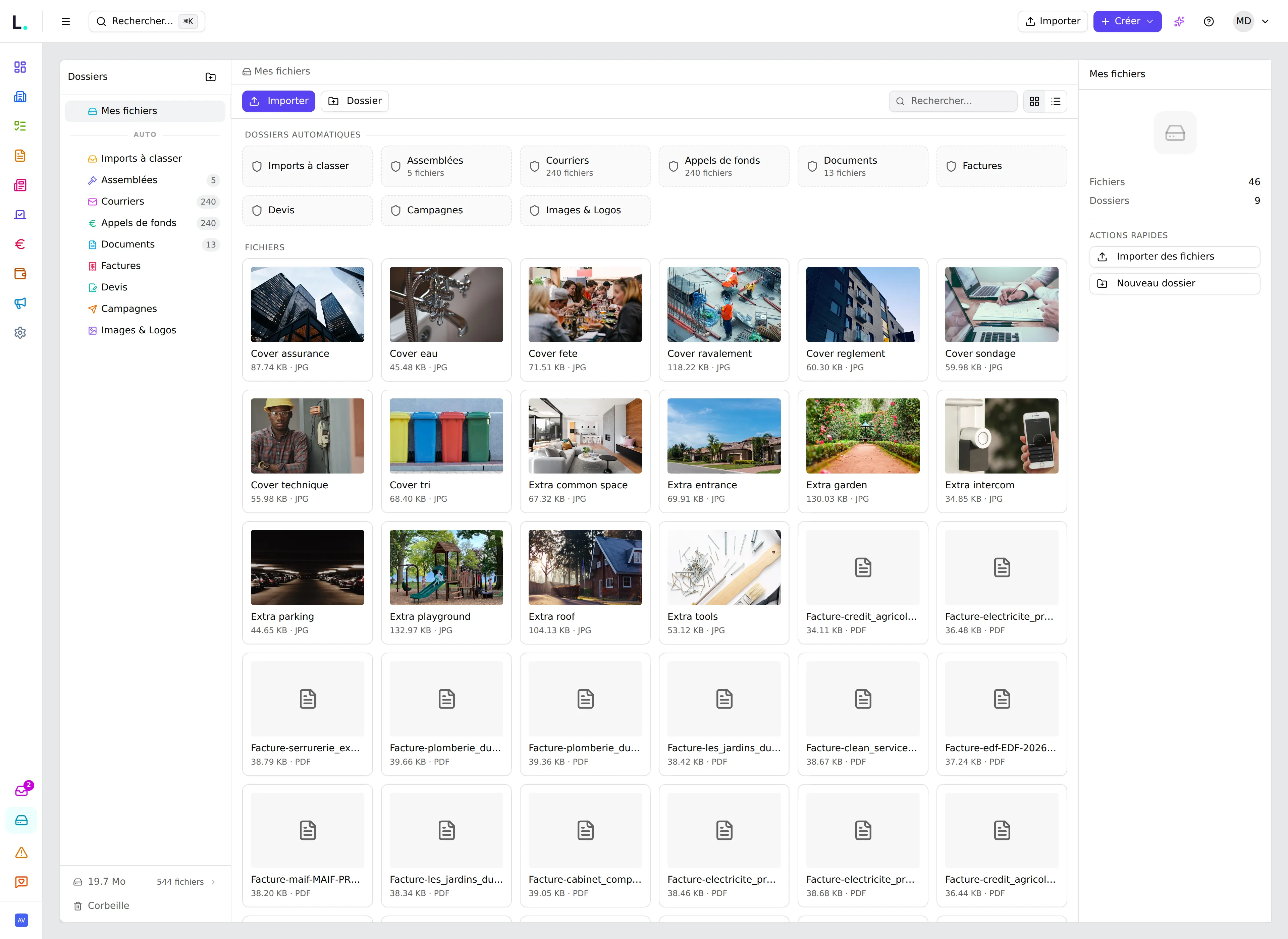Open Images & Logos auto folder card
1288x939 pixels.
585,211
